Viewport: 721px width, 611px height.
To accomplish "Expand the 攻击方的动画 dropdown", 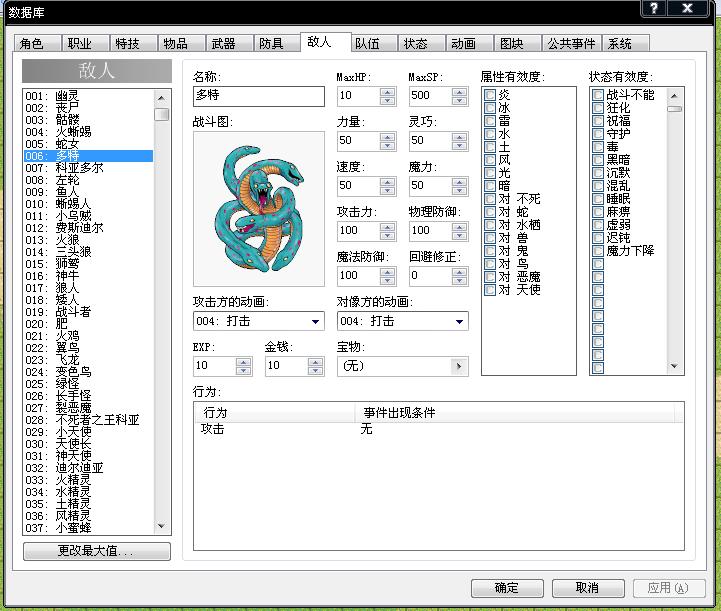I will [315, 321].
